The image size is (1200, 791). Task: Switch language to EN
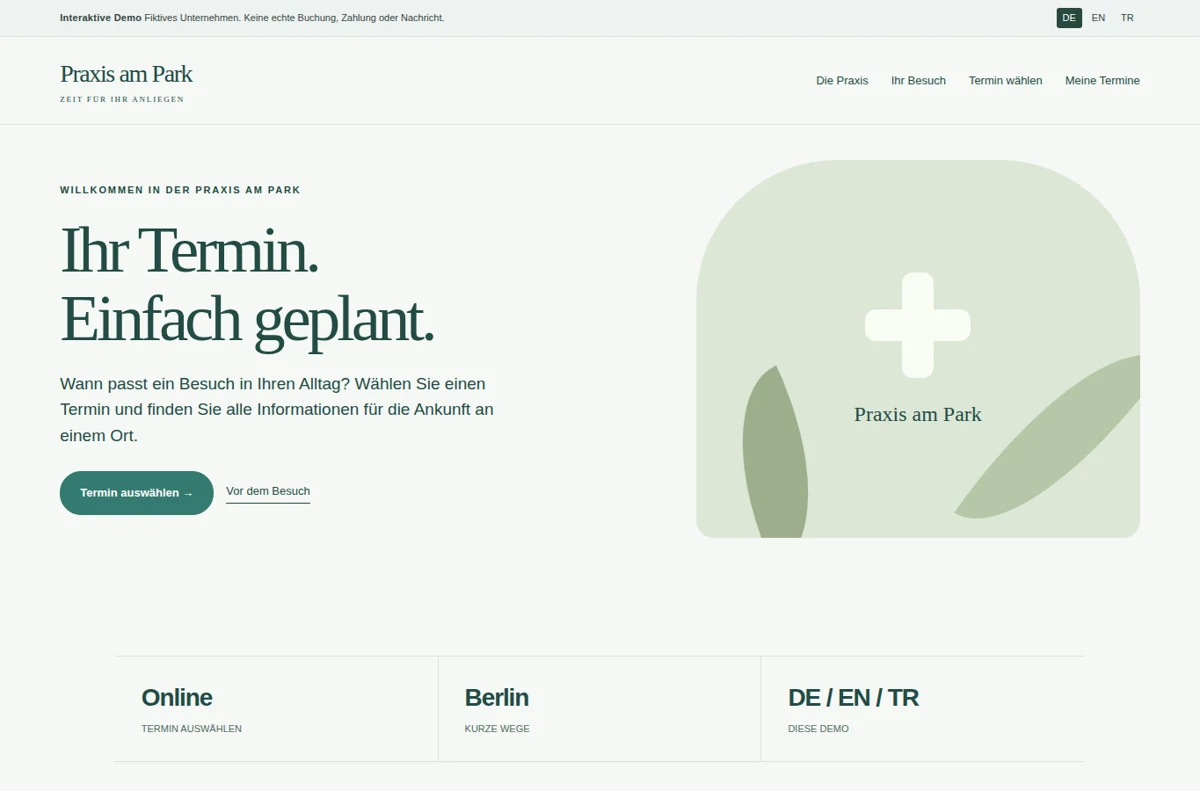[x=1098, y=18]
